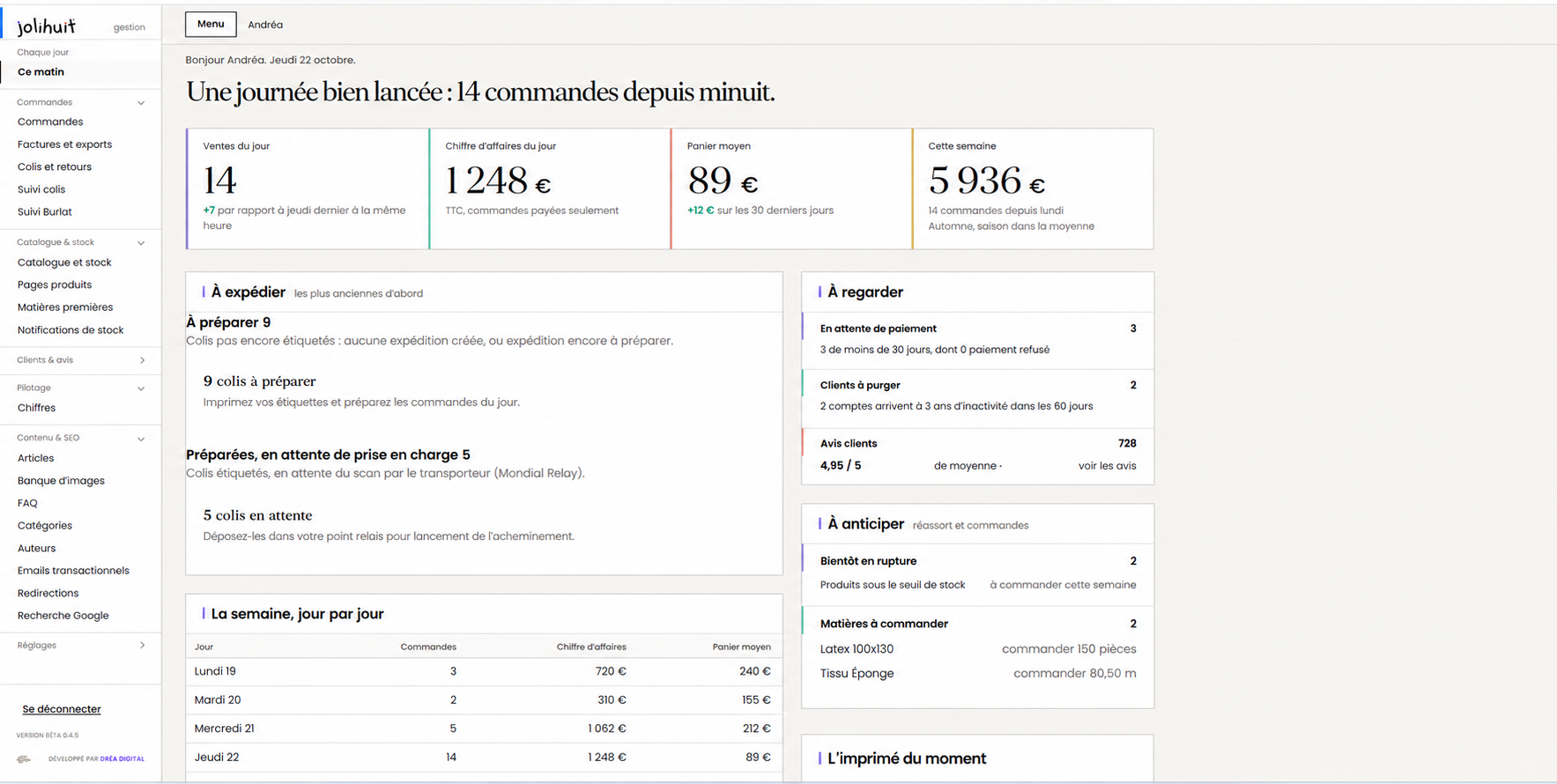Open Recherche Google
The height and width of the screenshot is (784, 1557).
click(x=63, y=616)
